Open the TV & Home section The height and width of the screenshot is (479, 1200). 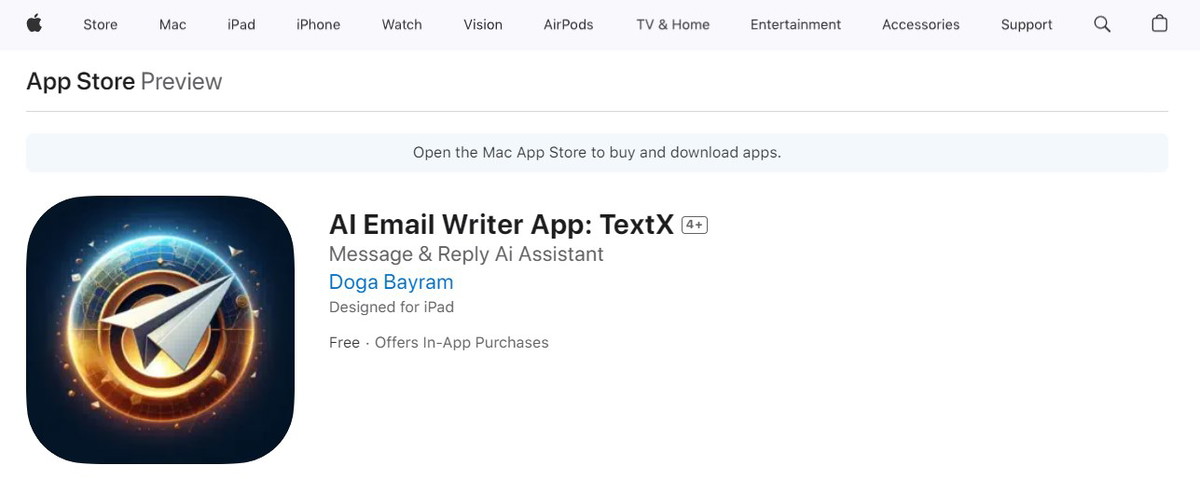672,24
